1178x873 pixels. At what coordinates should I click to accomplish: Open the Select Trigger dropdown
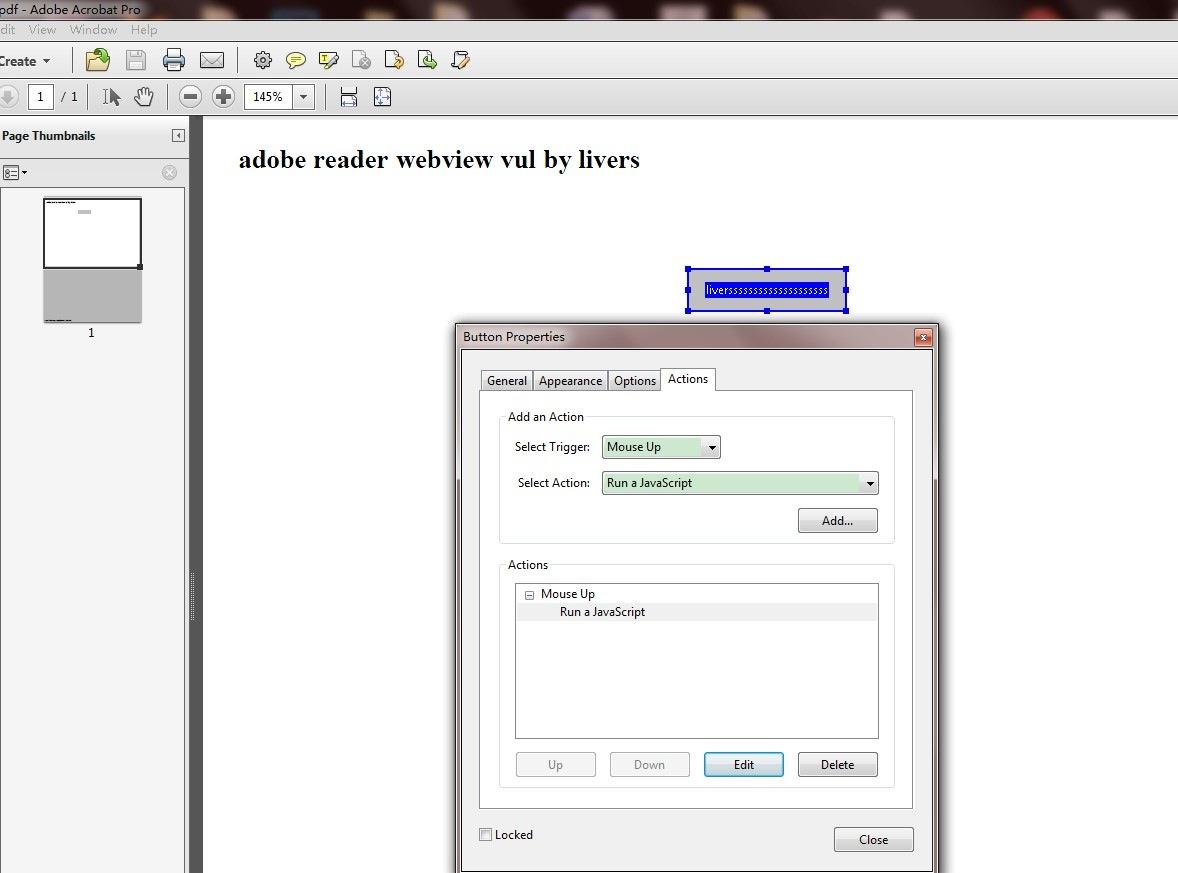(712, 448)
